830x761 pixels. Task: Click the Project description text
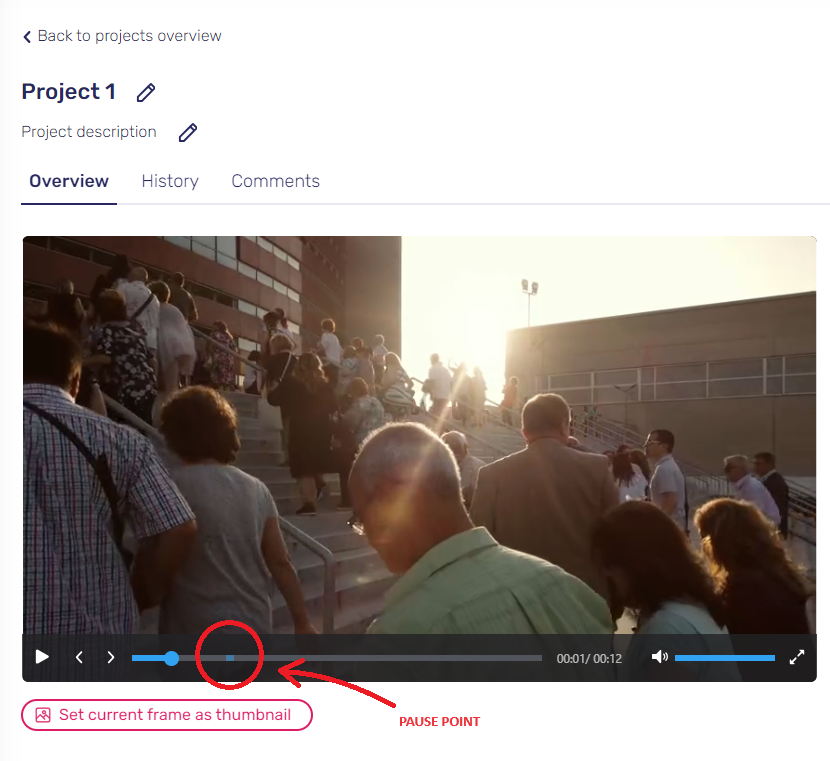pos(89,132)
